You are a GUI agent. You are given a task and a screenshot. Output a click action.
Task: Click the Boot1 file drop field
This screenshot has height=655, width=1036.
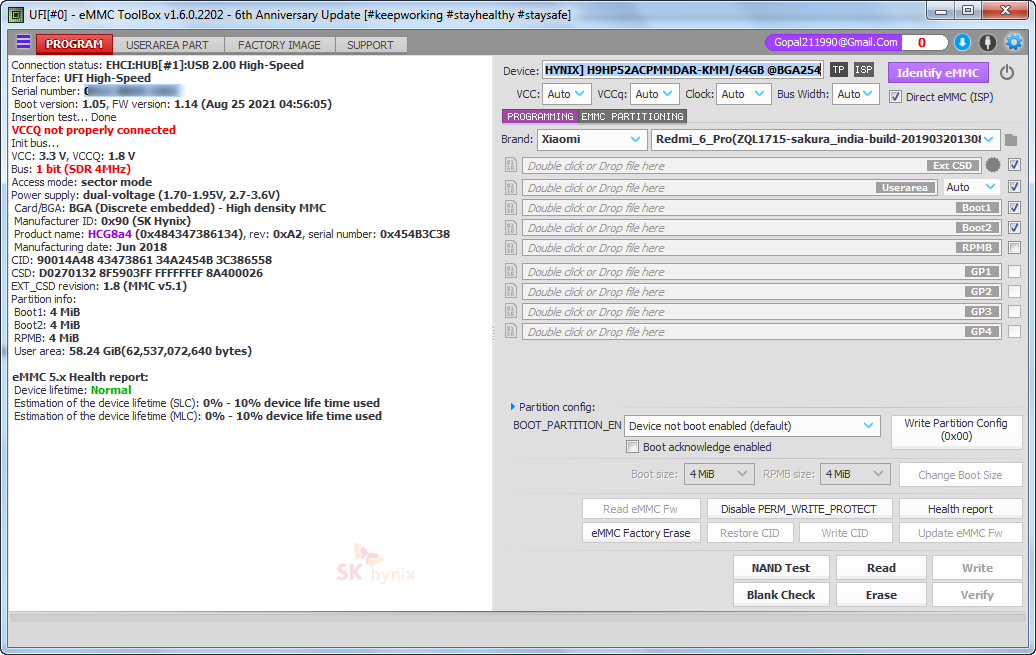tap(762, 208)
